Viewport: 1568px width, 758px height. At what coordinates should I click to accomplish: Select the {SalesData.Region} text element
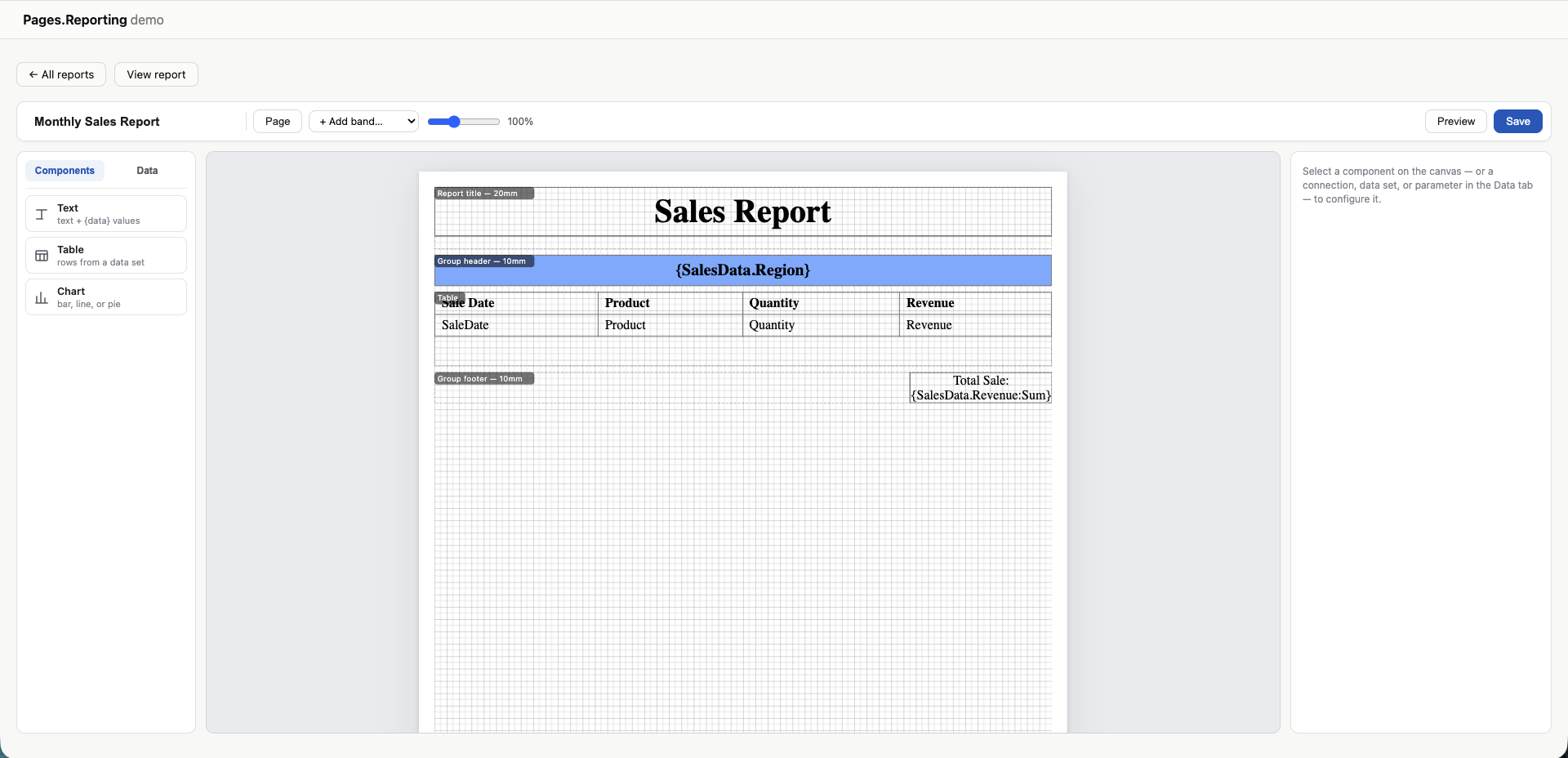click(742, 270)
